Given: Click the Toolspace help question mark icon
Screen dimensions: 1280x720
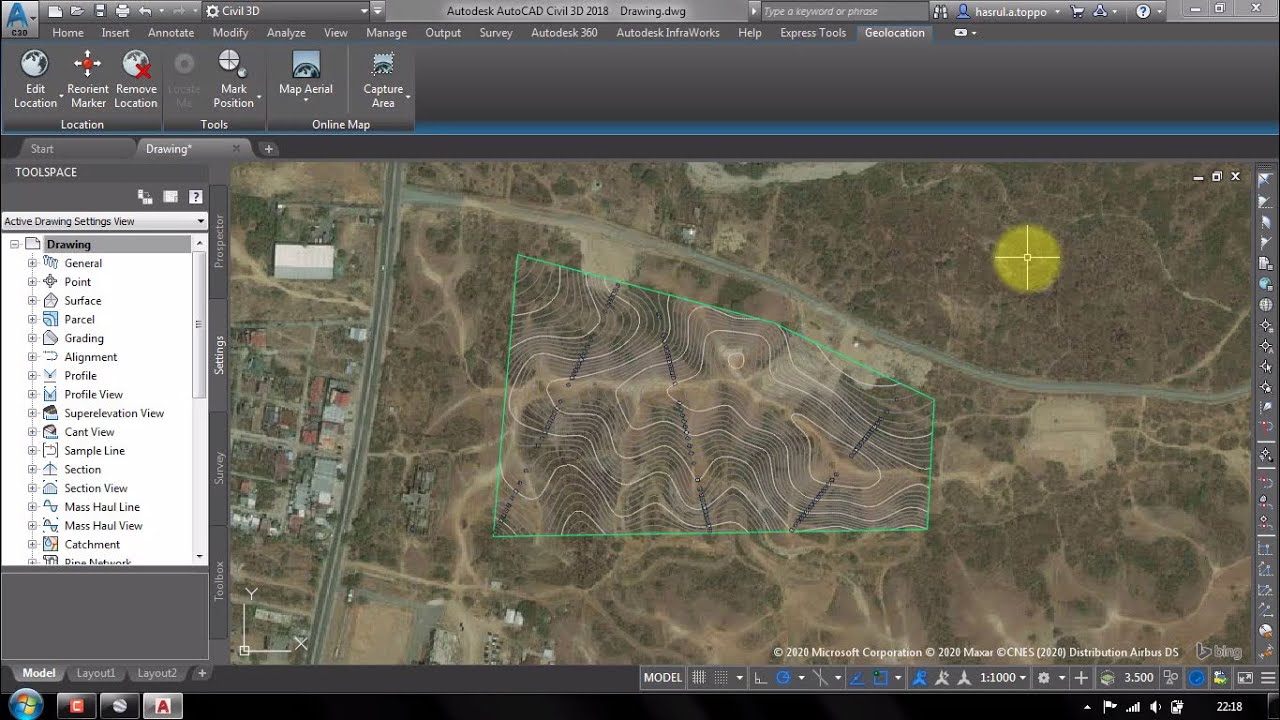Looking at the screenshot, I should tap(196, 197).
